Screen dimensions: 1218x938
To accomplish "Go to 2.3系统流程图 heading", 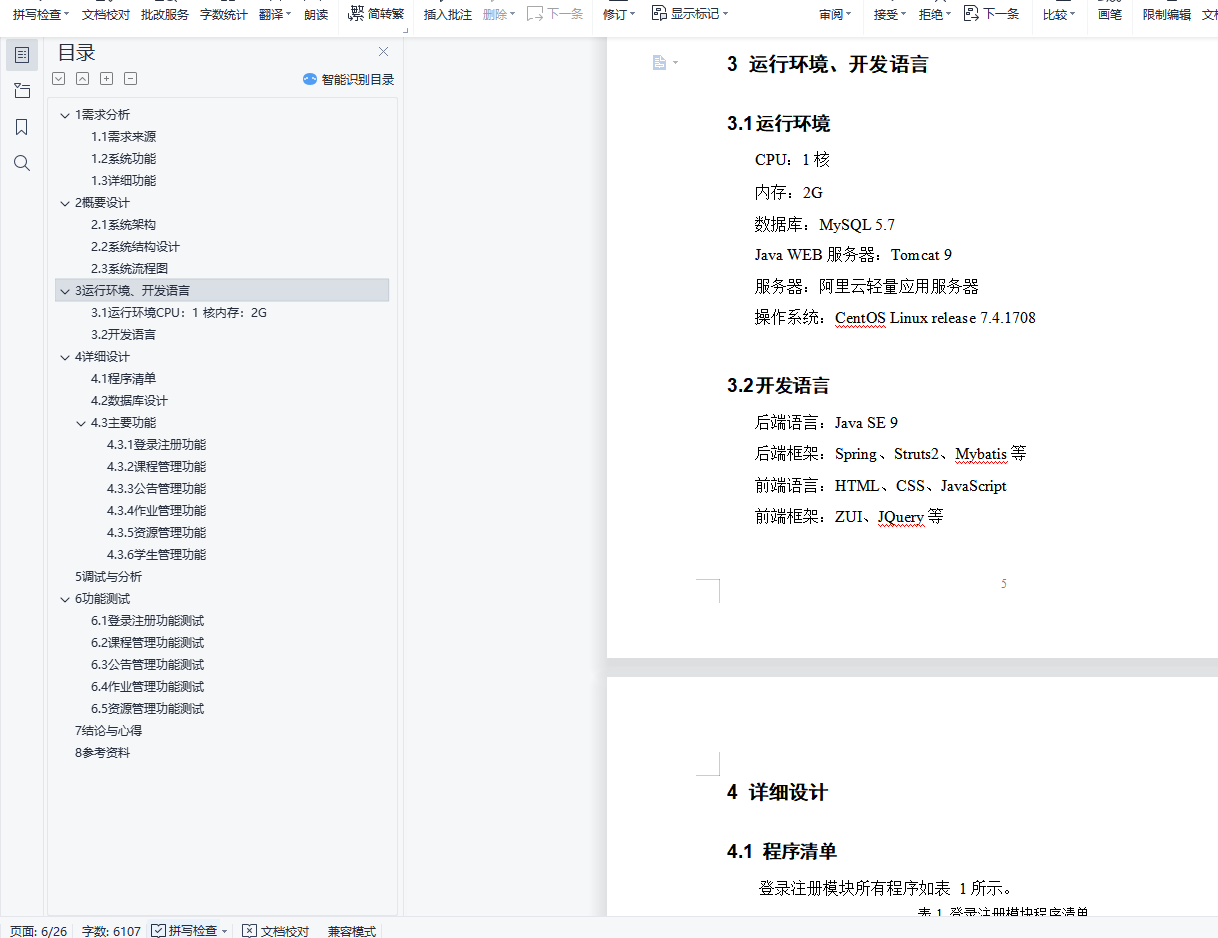I will coord(129,269).
